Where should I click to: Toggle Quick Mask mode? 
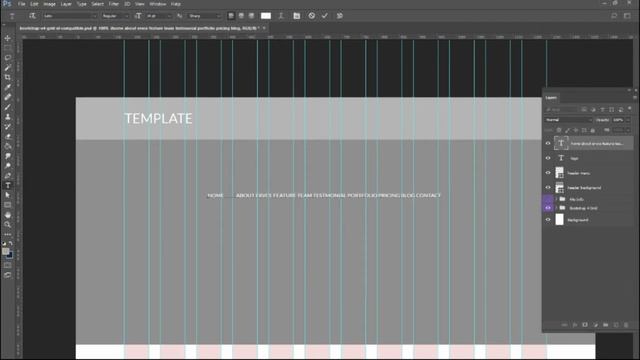point(8,265)
